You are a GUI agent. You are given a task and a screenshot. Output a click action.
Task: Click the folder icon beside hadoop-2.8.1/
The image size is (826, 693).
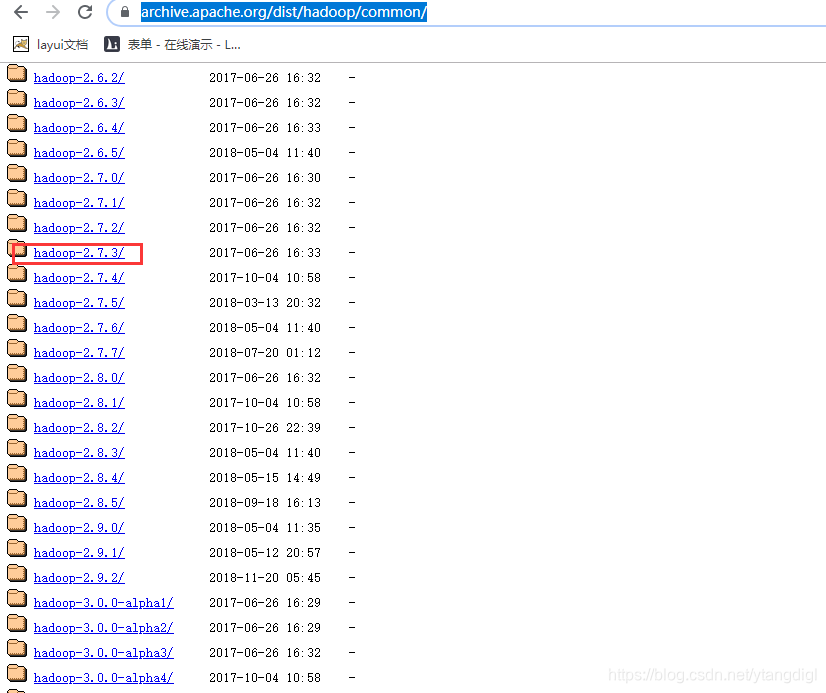tap(17, 398)
